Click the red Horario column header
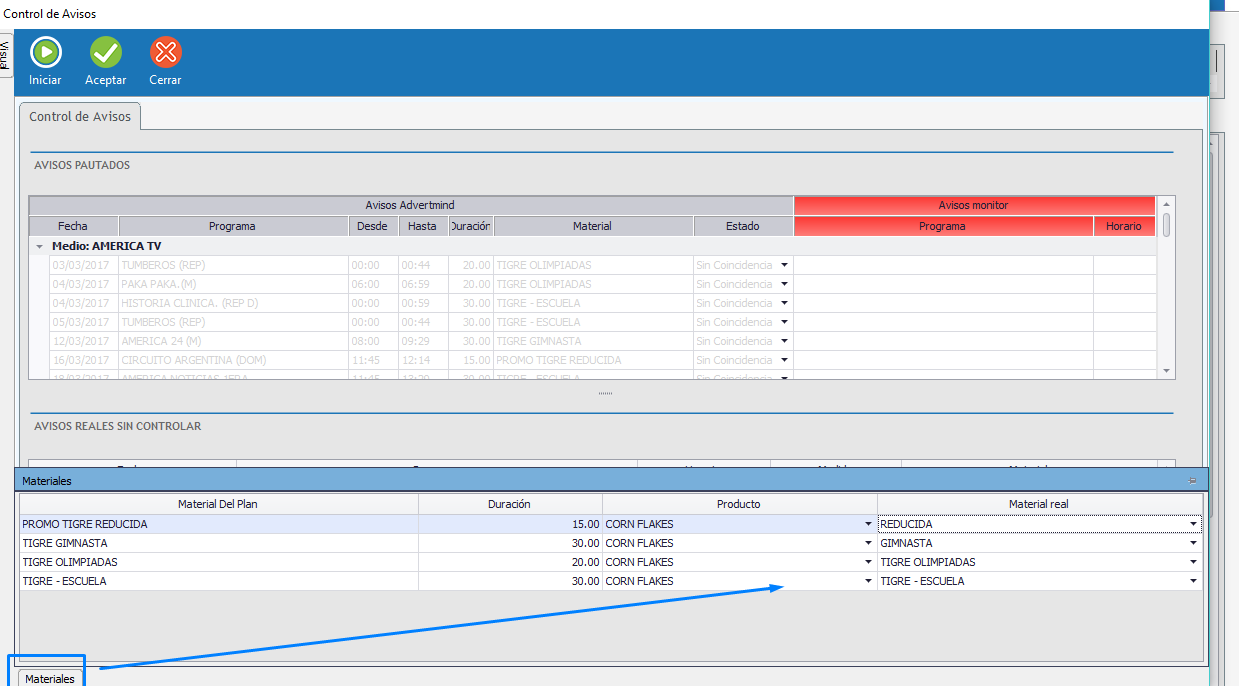Viewport: 1239px width, 686px height. (1124, 226)
